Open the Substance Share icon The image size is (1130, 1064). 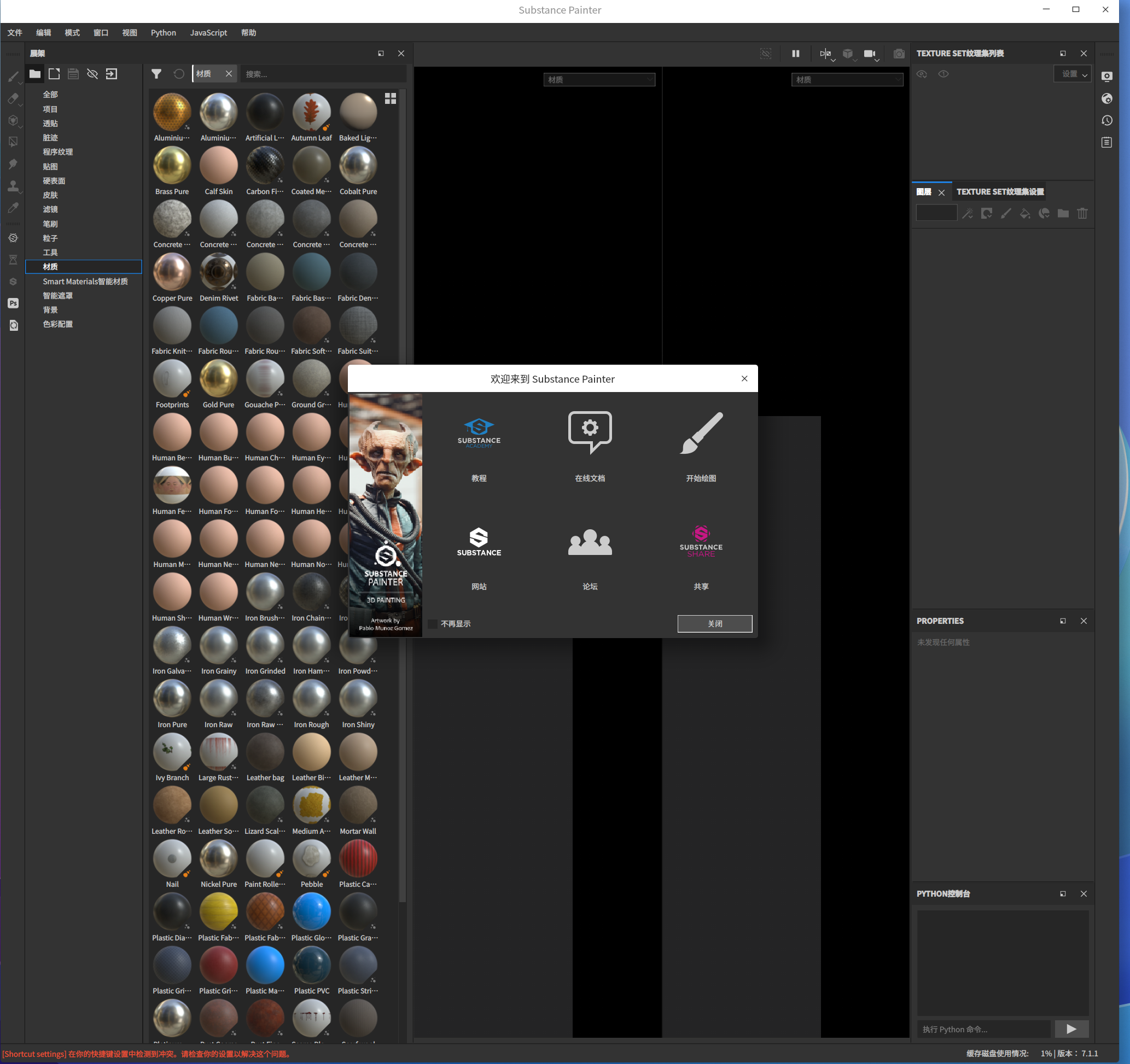[x=701, y=541]
